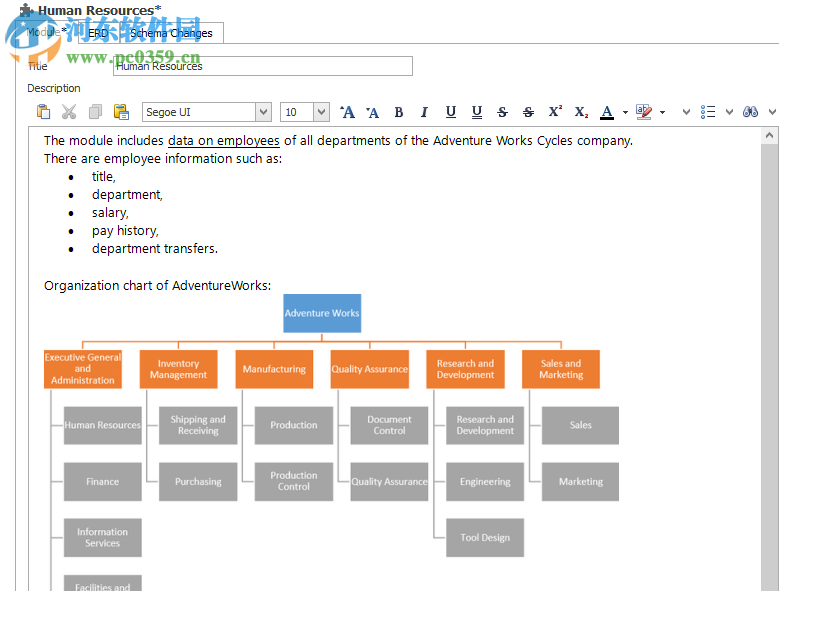Image resolution: width=839 pixels, height=633 pixels.
Task: Toggle double underline formatting
Action: (476, 112)
